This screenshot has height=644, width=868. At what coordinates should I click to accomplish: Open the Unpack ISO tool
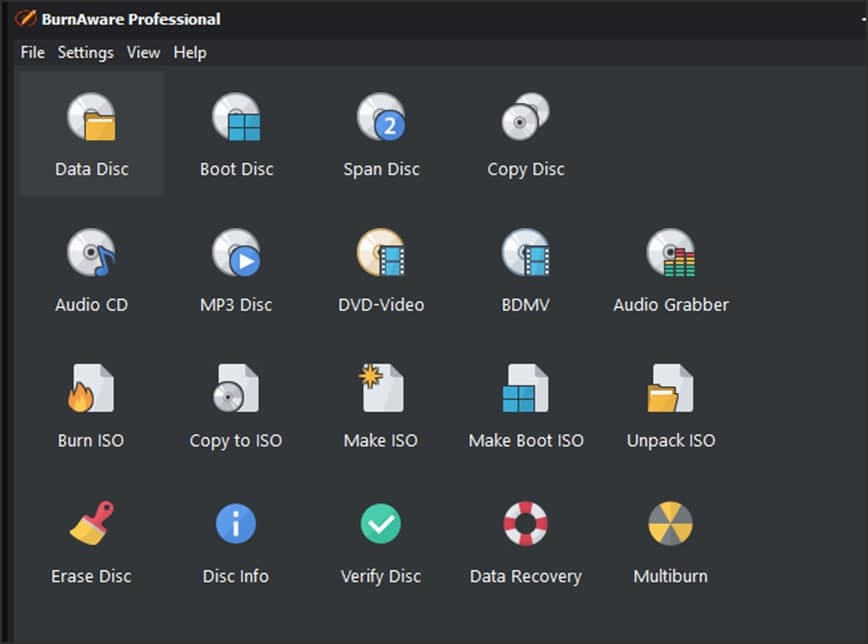671,390
